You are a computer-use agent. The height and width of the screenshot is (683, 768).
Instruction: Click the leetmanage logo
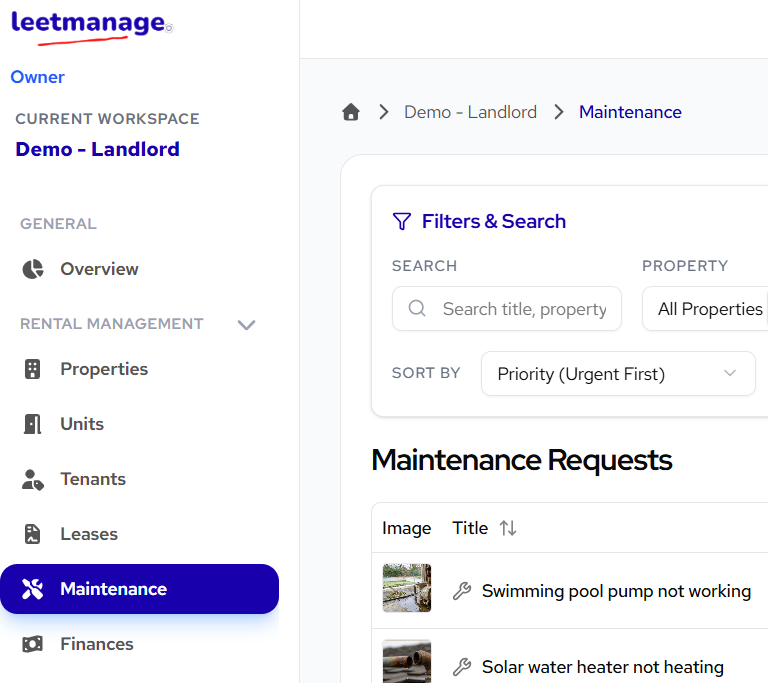pyautogui.click(x=92, y=27)
